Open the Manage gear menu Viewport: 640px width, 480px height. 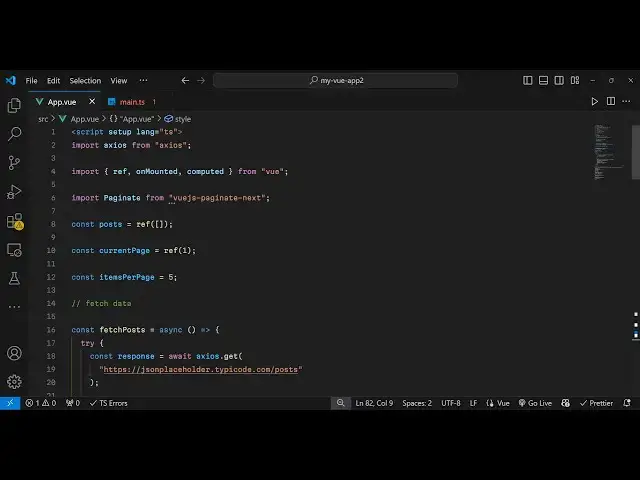pos(14,382)
